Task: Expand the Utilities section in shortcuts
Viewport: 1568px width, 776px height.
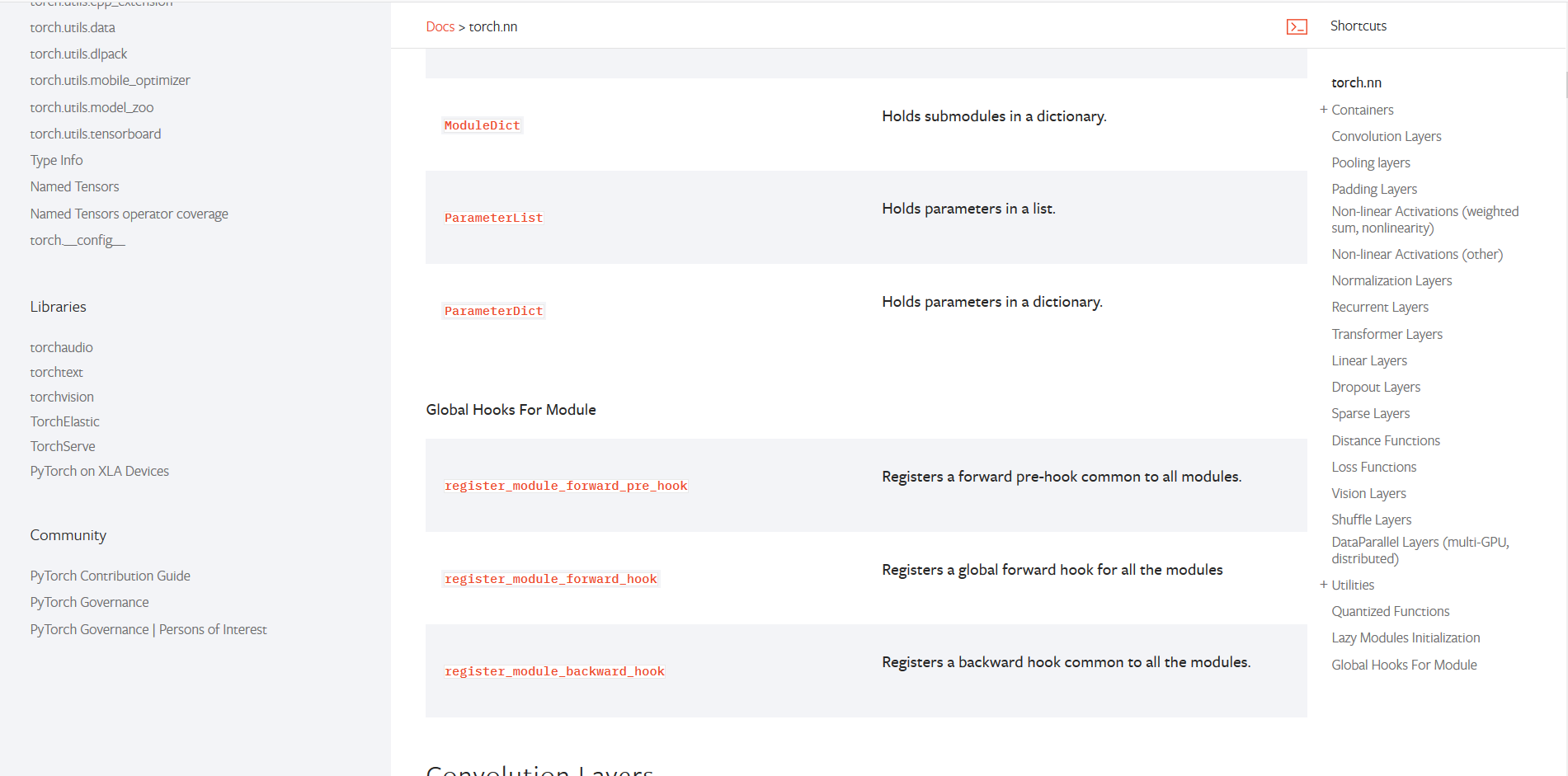Action: pyautogui.click(x=1323, y=585)
